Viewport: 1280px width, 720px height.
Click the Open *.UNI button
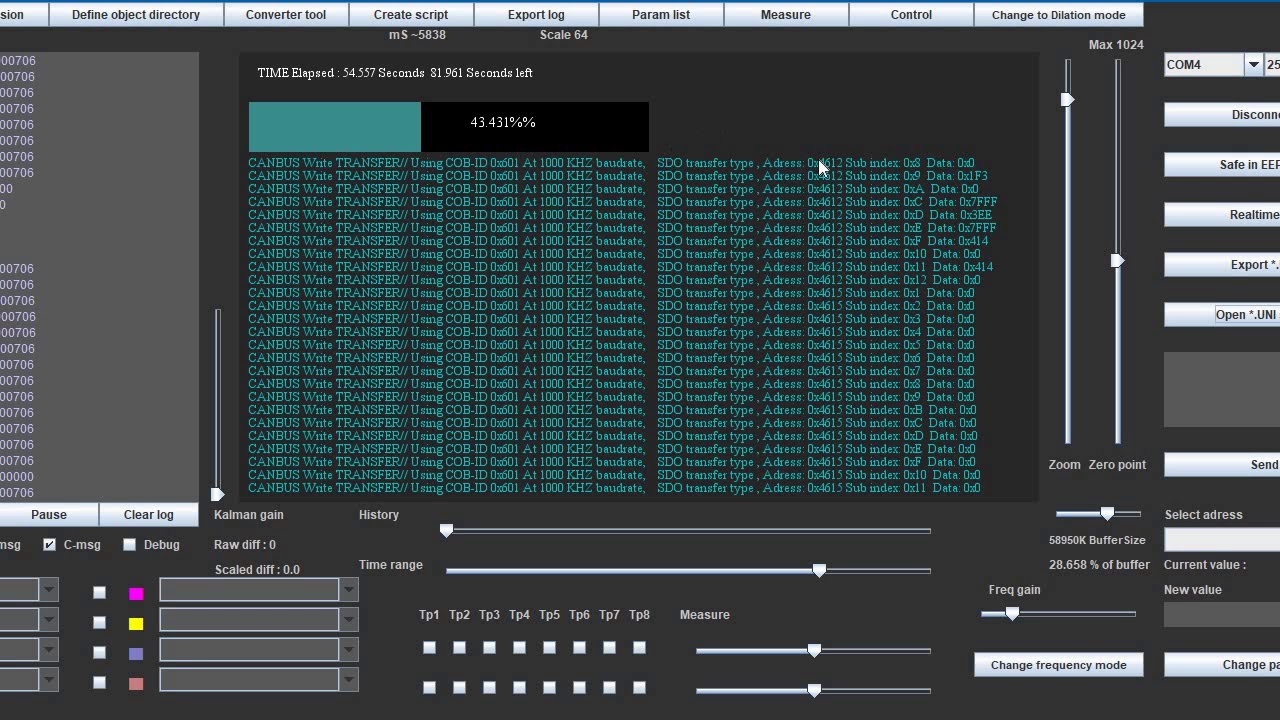click(1222, 314)
